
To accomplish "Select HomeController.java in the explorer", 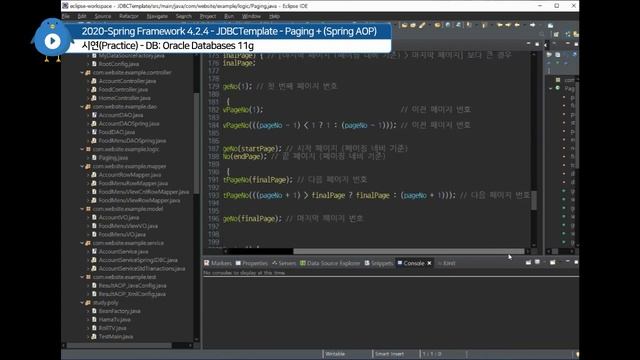I will click(x=124, y=98).
